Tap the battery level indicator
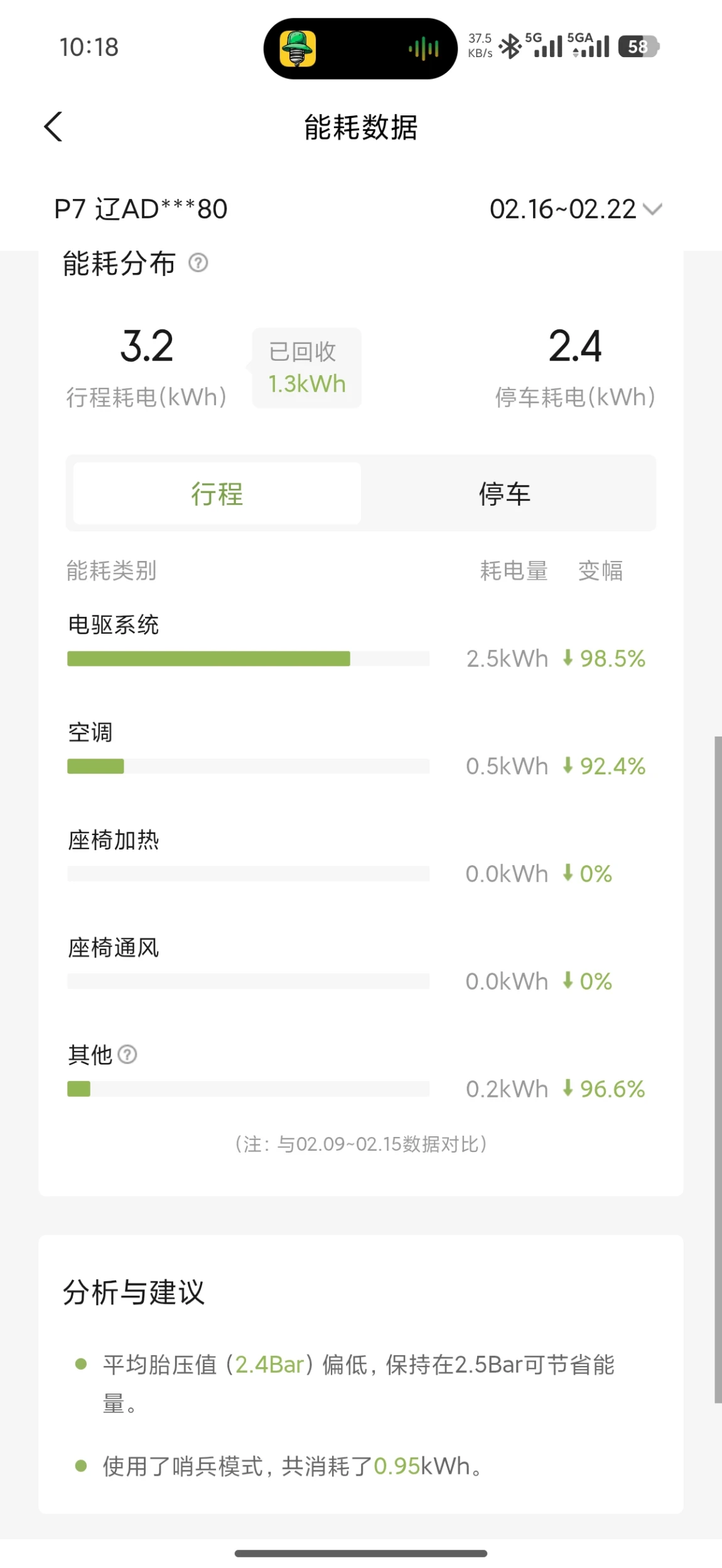722x1568 pixels. coord(638,46)
